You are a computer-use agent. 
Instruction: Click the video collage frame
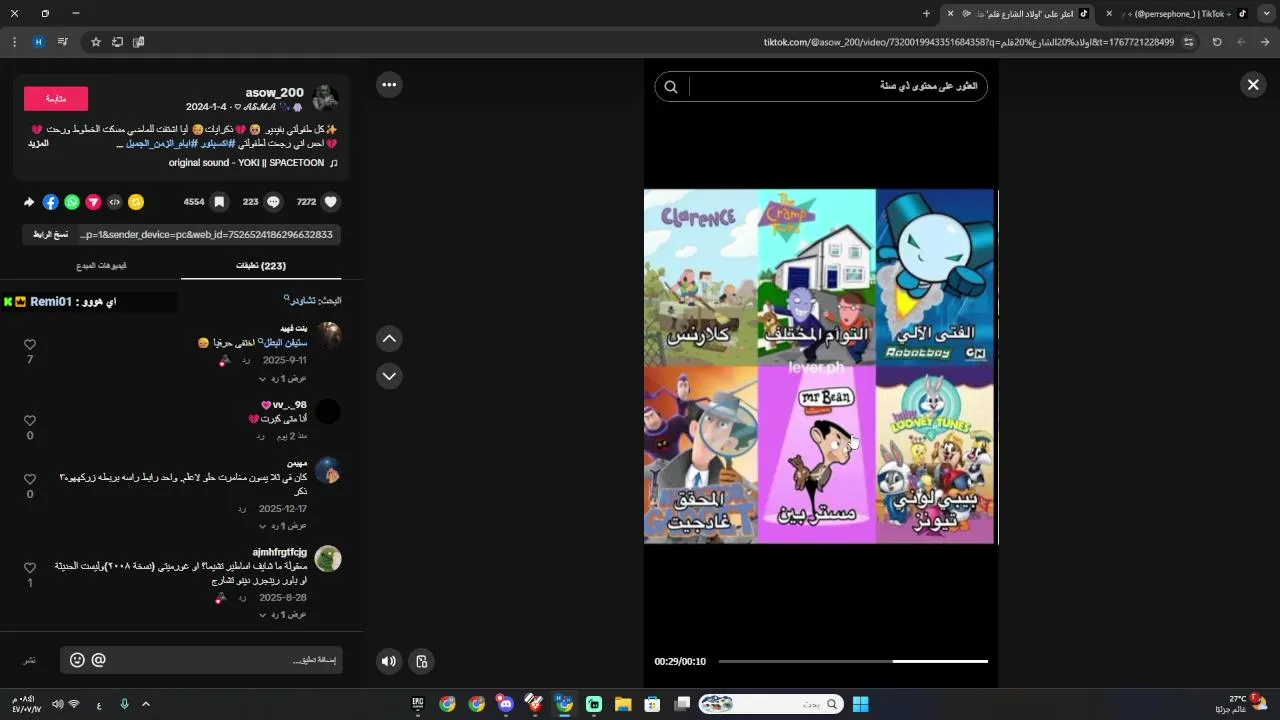820,367
